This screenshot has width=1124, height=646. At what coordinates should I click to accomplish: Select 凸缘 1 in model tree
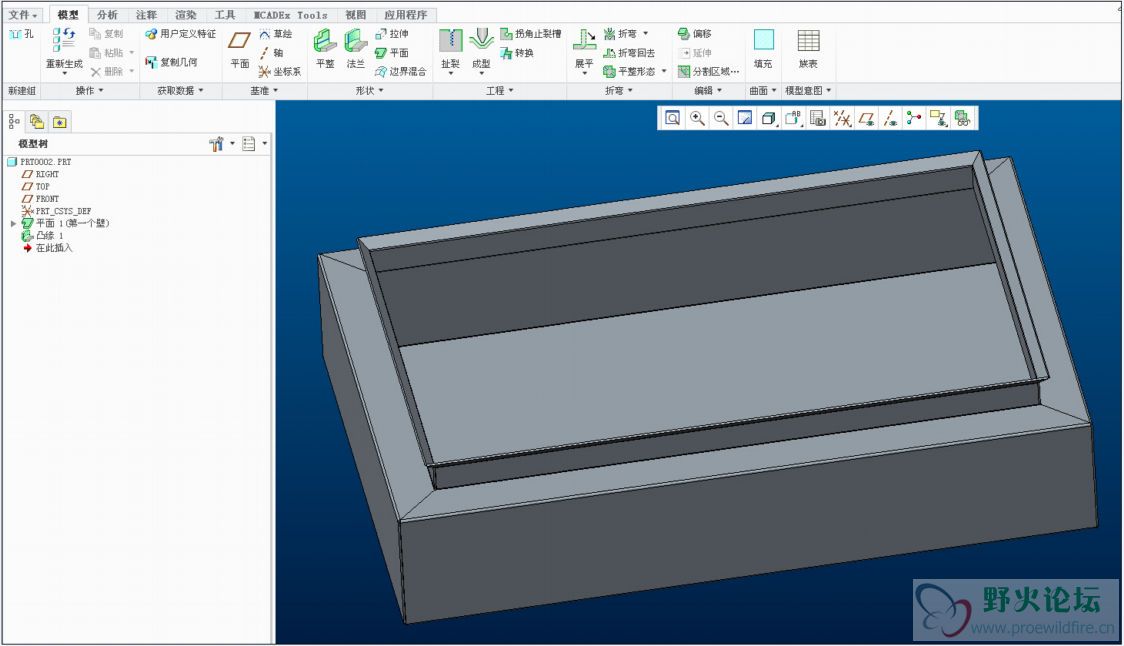tap(42, 236)
